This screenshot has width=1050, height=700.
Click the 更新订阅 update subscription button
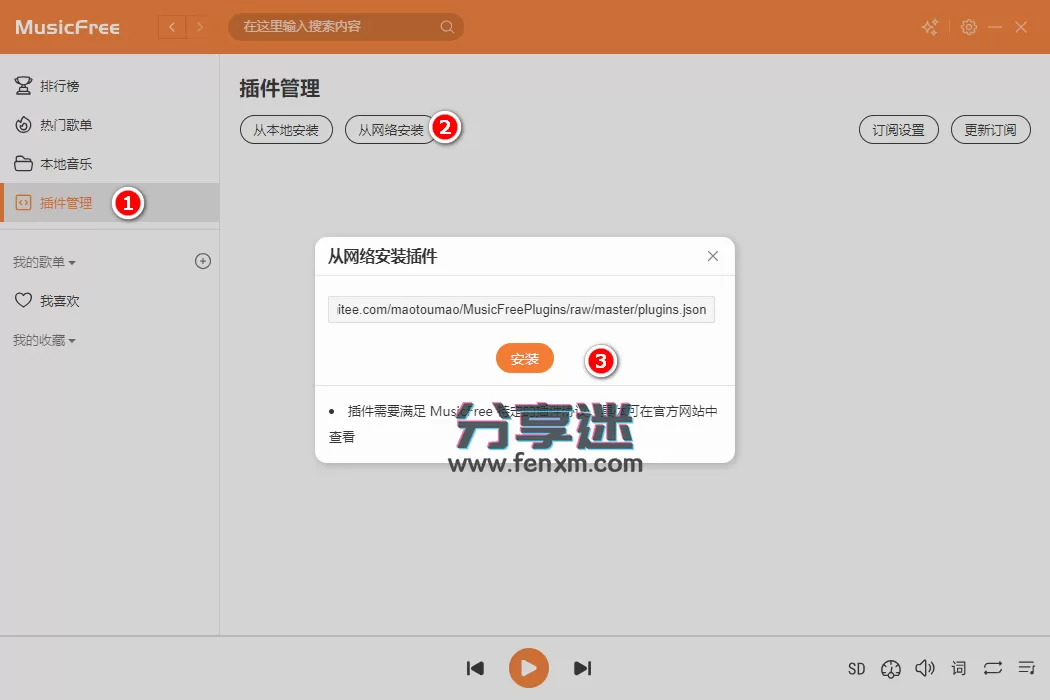[x=990, y=129]
